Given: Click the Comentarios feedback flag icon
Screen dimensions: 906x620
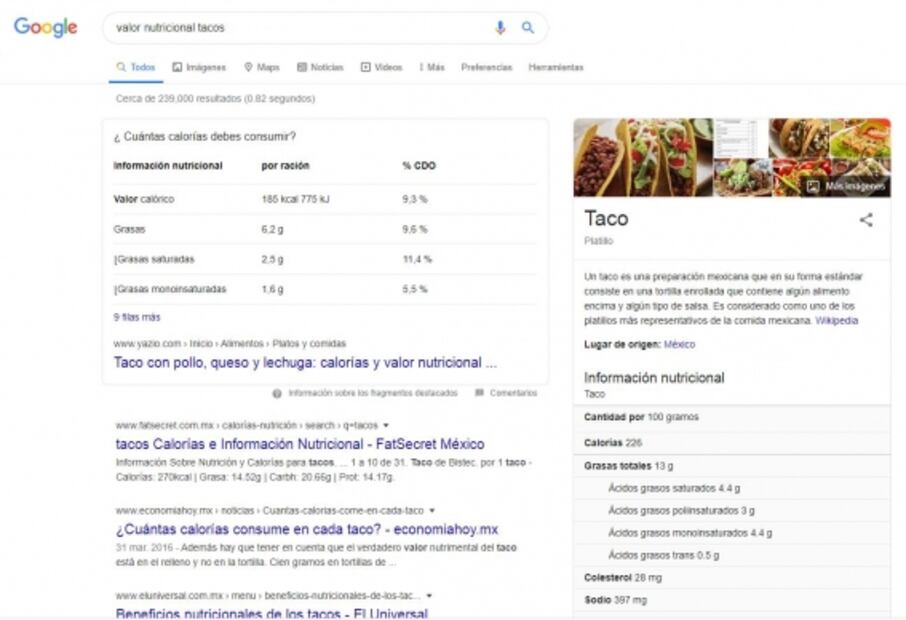Looking at the screenshot, I should click(479, 393).
